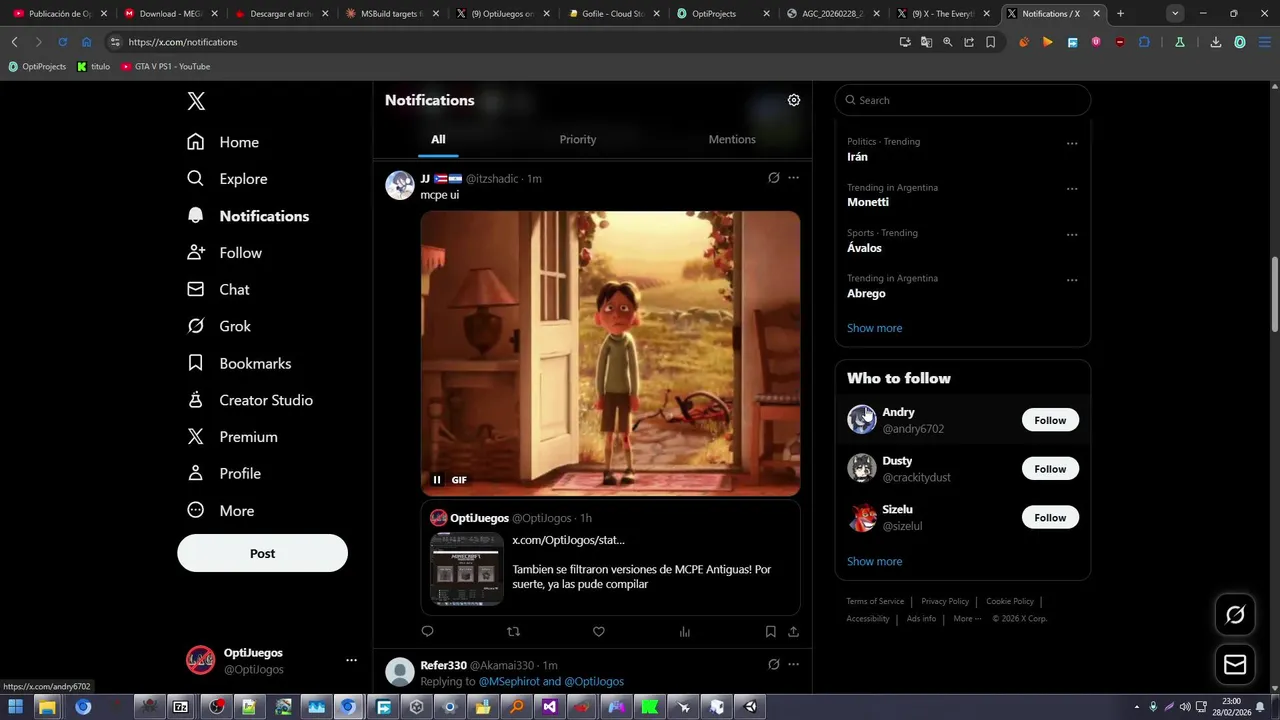Open the floating messages button
Screen dimensions: 1280x720
pos(1235,664)
